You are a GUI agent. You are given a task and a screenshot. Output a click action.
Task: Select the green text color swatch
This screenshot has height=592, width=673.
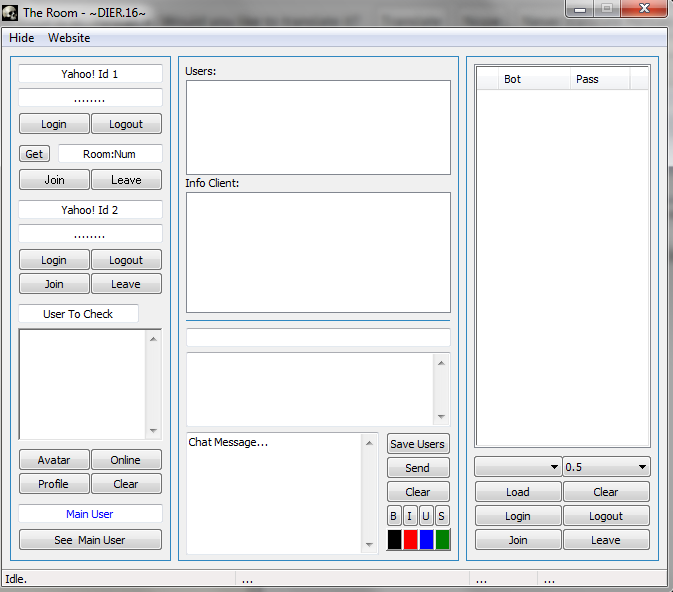[x=442, y=540]
